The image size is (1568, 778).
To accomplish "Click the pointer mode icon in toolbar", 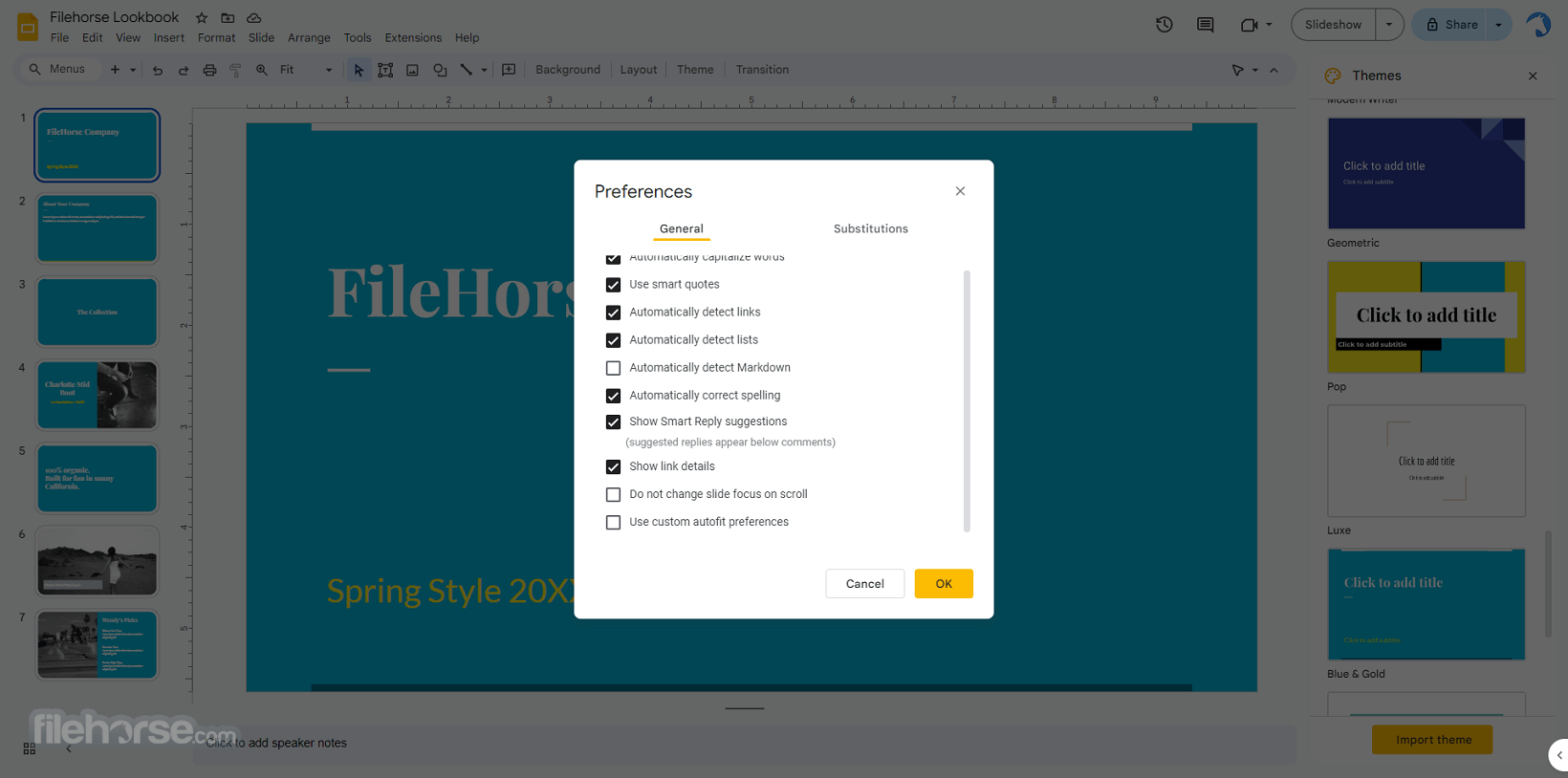I will [1238, 70].
